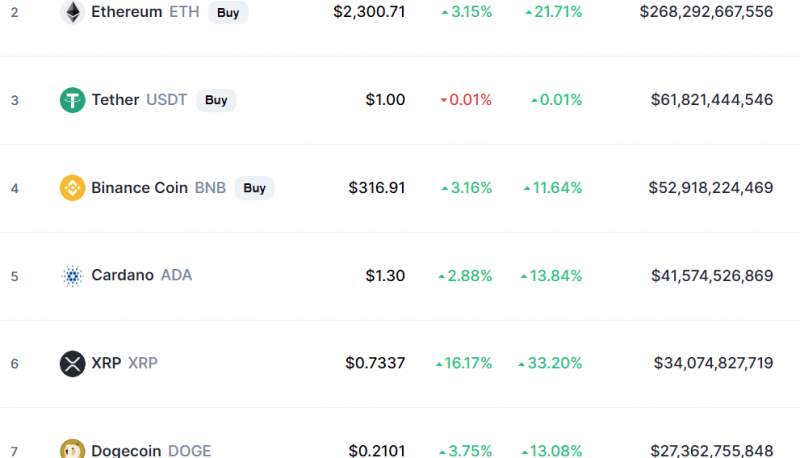Click the yellow Binance Coin logo icon
The image size is (800, 458).
[72, 188]
